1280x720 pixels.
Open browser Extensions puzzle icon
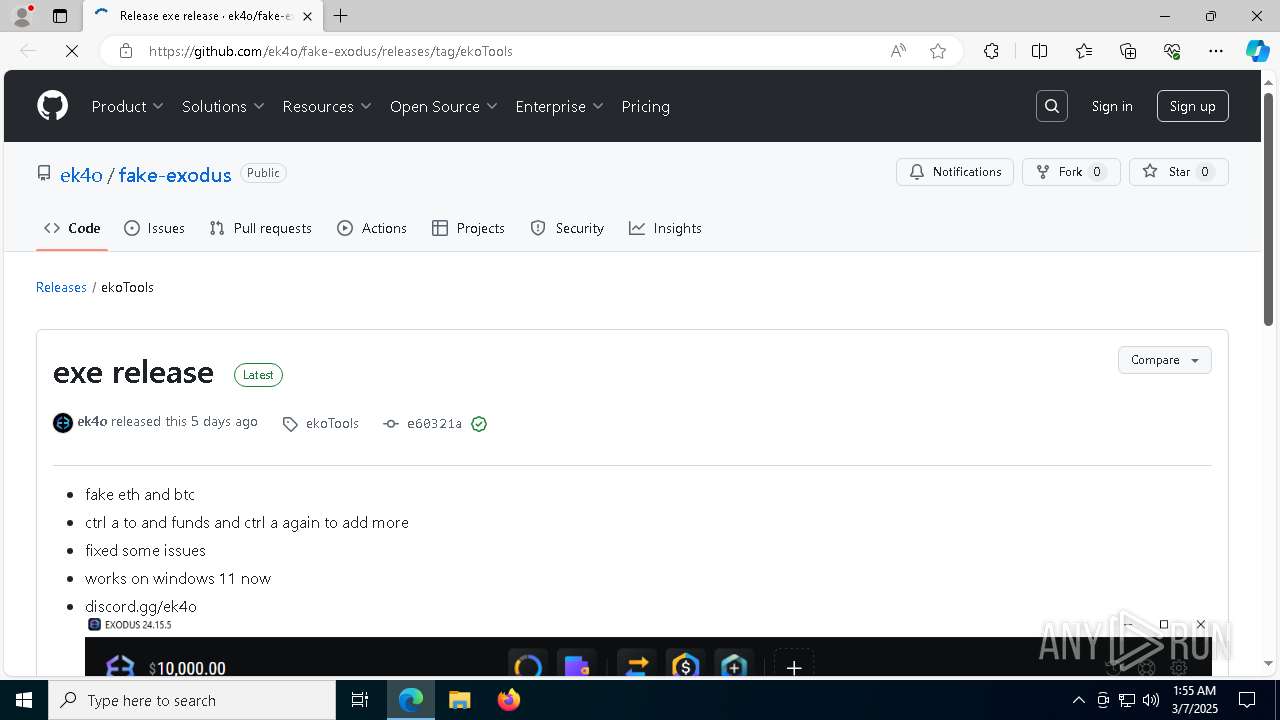(991, 51)
